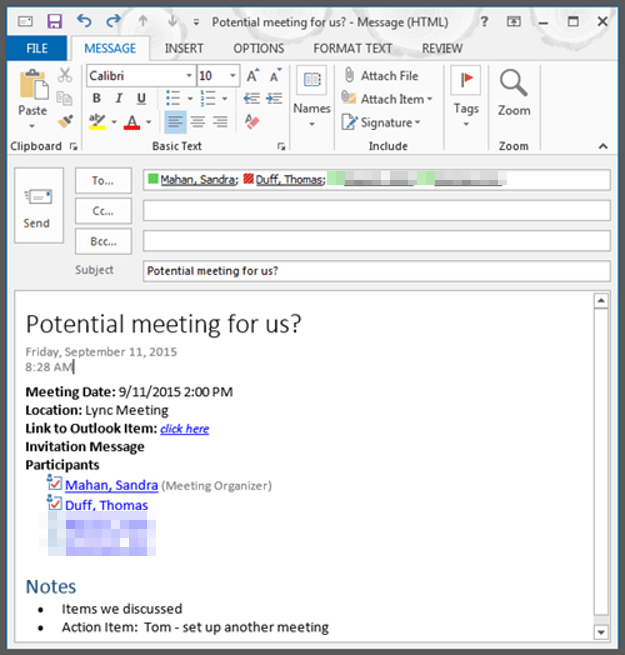The height and width of the screenshot is (655, 625).
Task: Open the Customize Quick Access Toolbar menu
Action: pyautogui.click(x=196, y=22)
